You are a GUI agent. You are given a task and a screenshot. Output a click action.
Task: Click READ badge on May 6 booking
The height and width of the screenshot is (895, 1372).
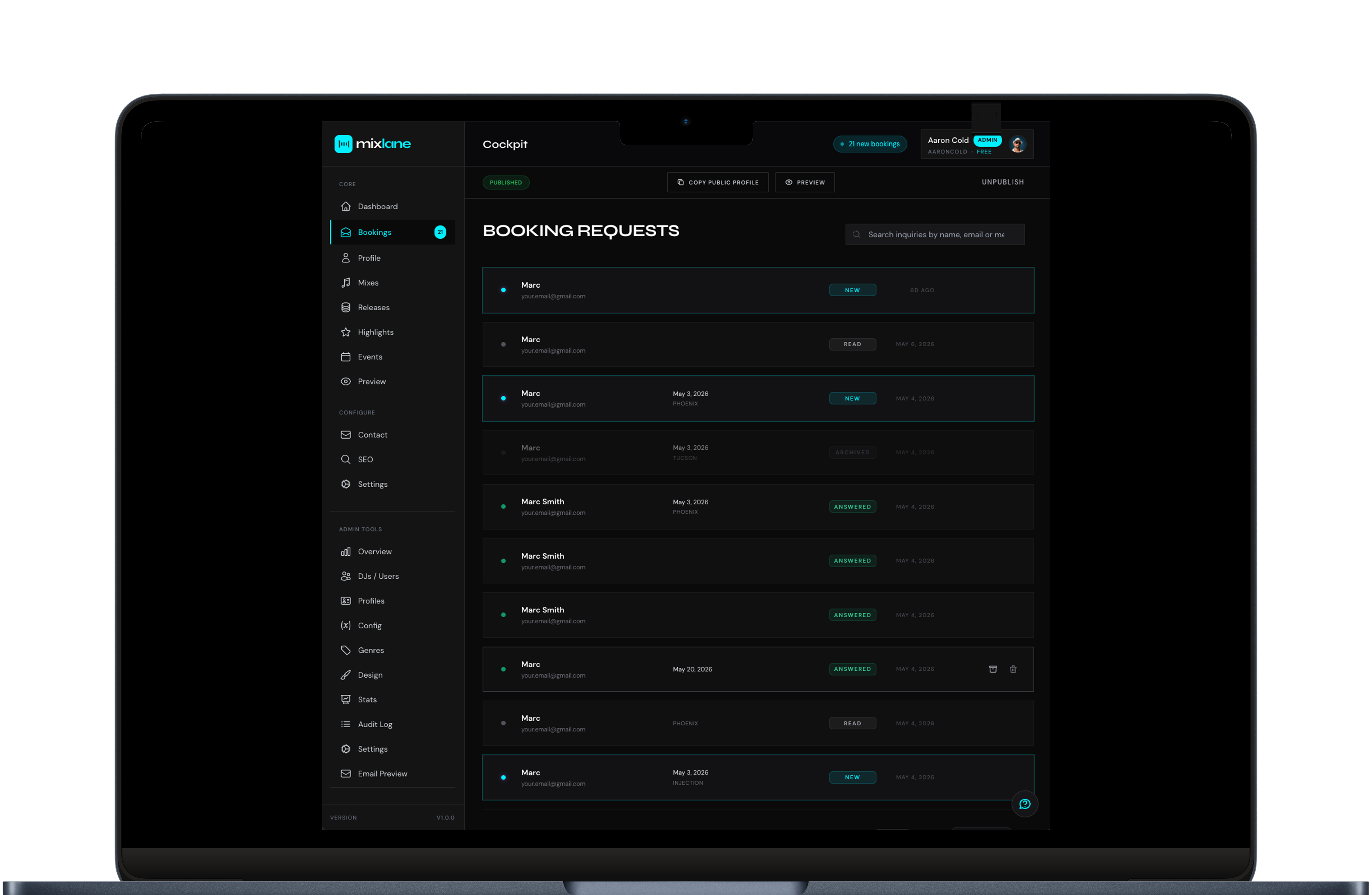pos(853,344)
